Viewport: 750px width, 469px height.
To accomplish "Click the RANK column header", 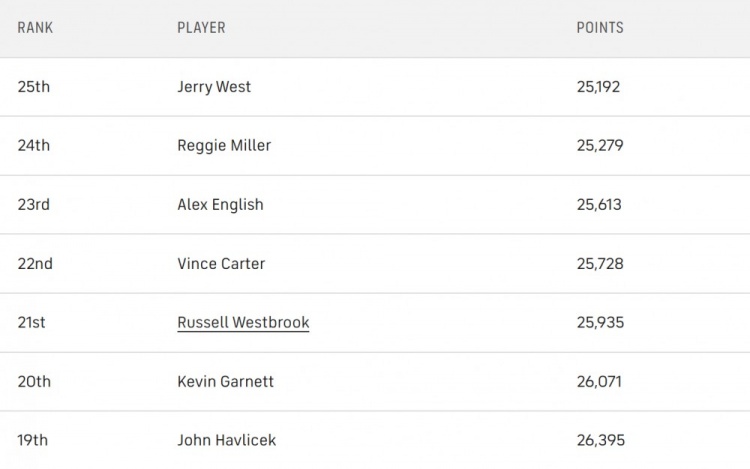I will [35, 28].
